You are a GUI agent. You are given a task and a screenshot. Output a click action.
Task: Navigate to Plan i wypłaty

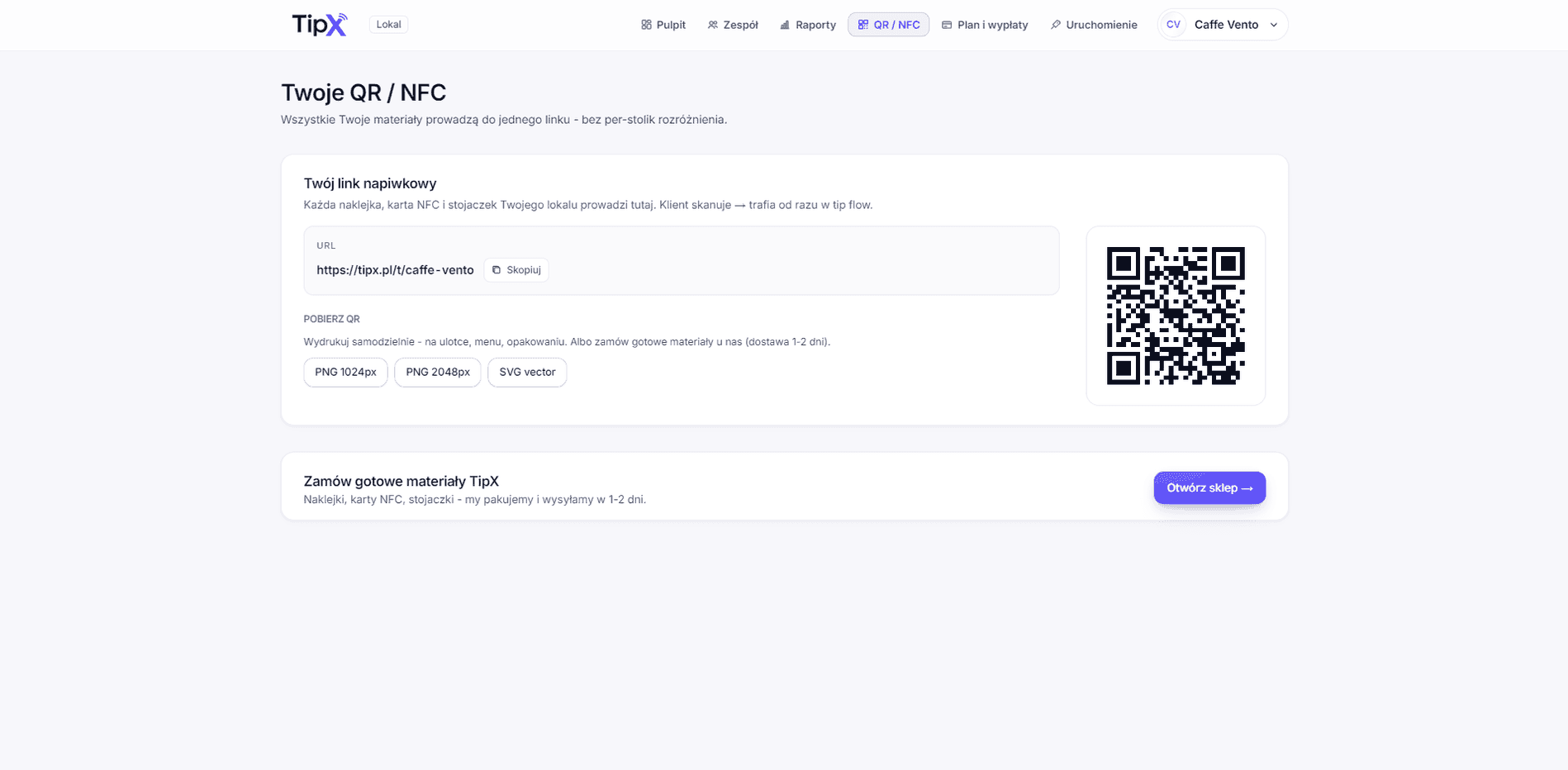(985, 25)
